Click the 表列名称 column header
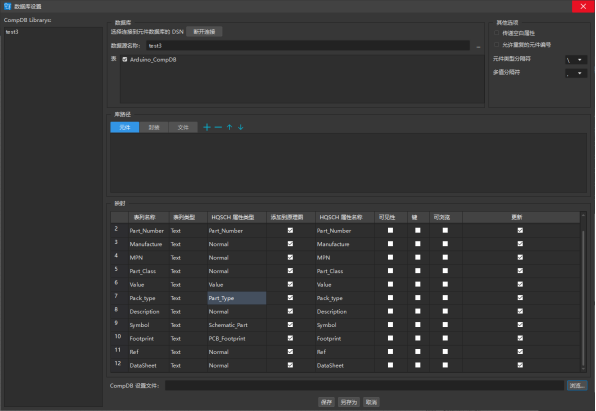Screen dimensions: 596x411 [149, 217]
